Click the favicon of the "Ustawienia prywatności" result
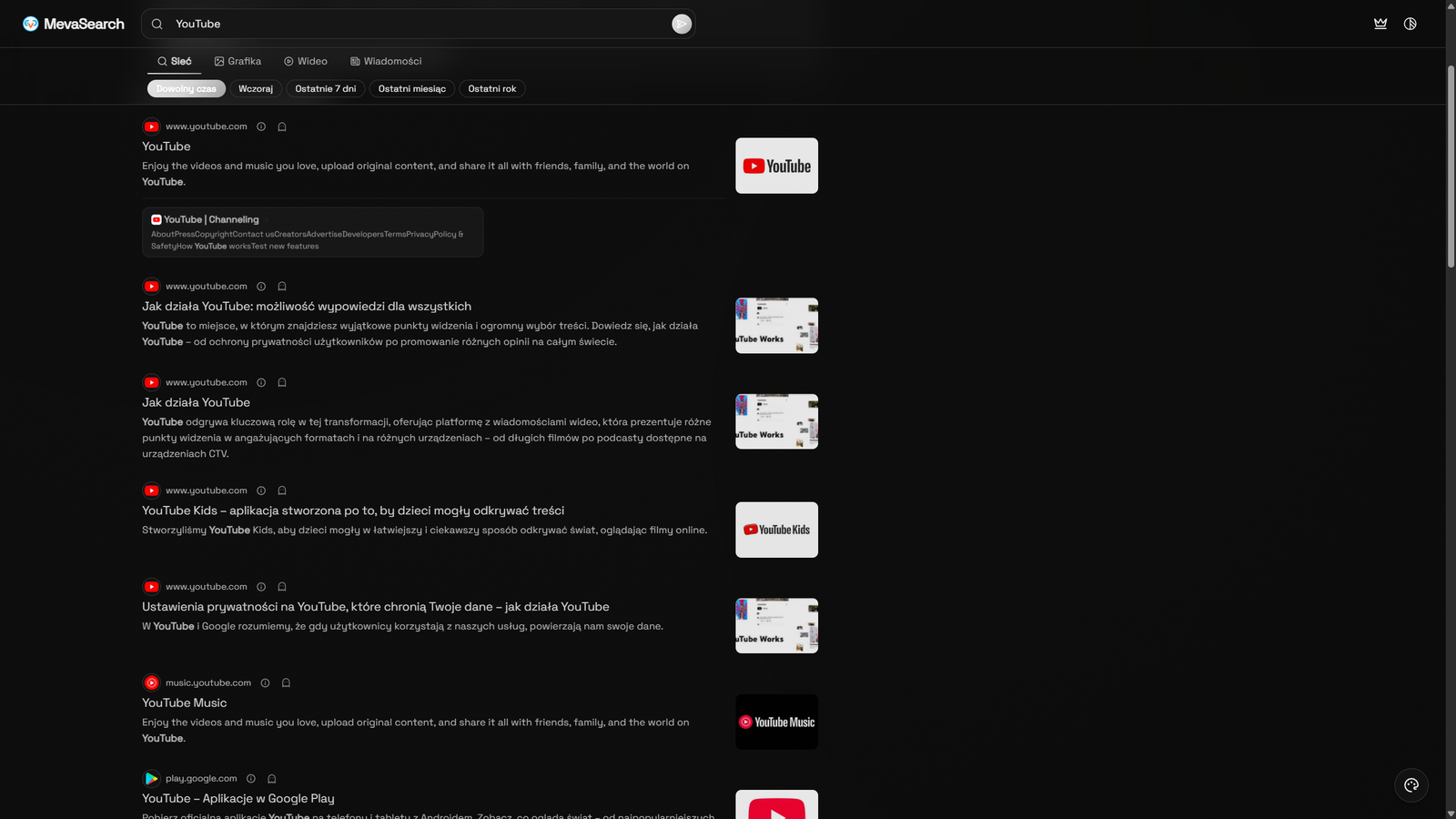Viewport: 1456px width, 819px height. click(151, 587)
